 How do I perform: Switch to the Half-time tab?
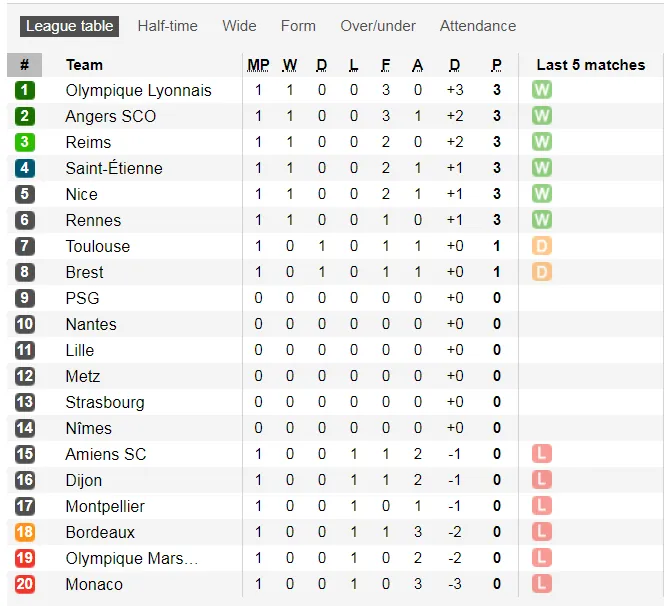pyautogui.click(x=167, y=26)
